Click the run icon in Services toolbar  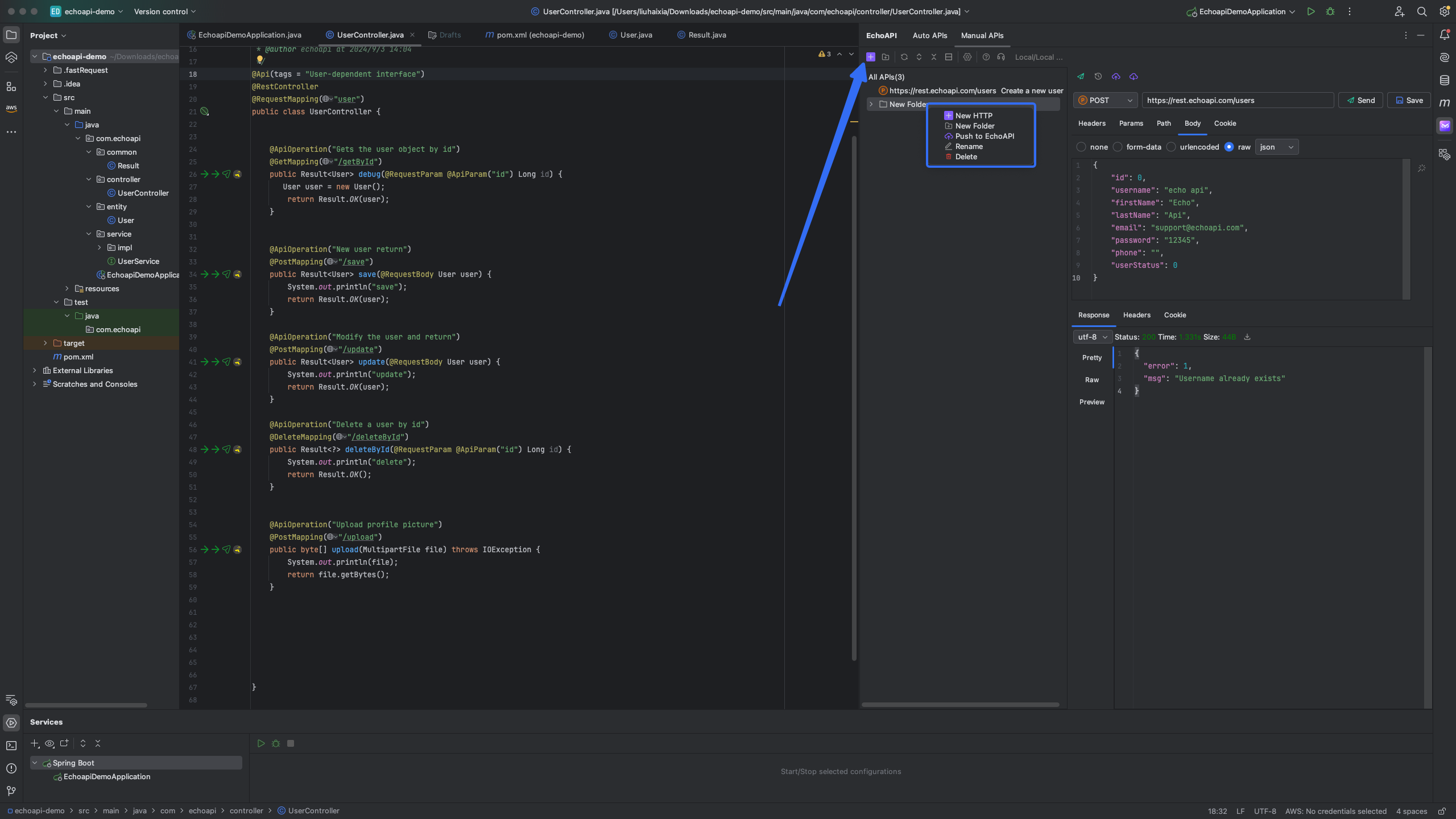click(x=261, y=743)
